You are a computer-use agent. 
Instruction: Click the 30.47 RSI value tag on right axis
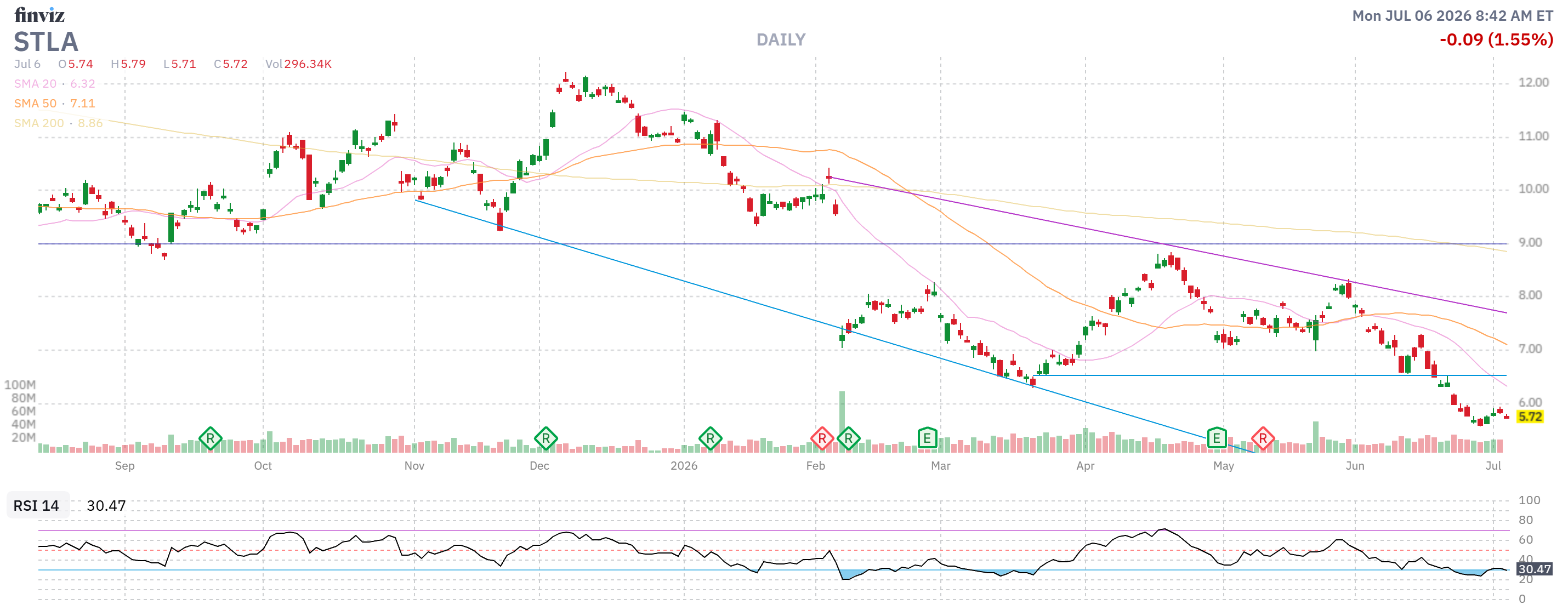(x=1534, y=570)
